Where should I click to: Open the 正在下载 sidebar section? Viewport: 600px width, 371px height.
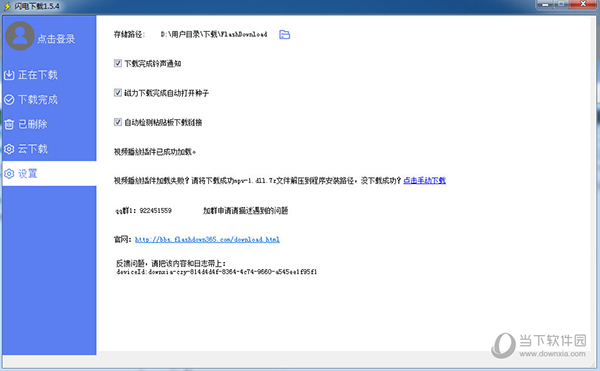[x=49, y=75]
